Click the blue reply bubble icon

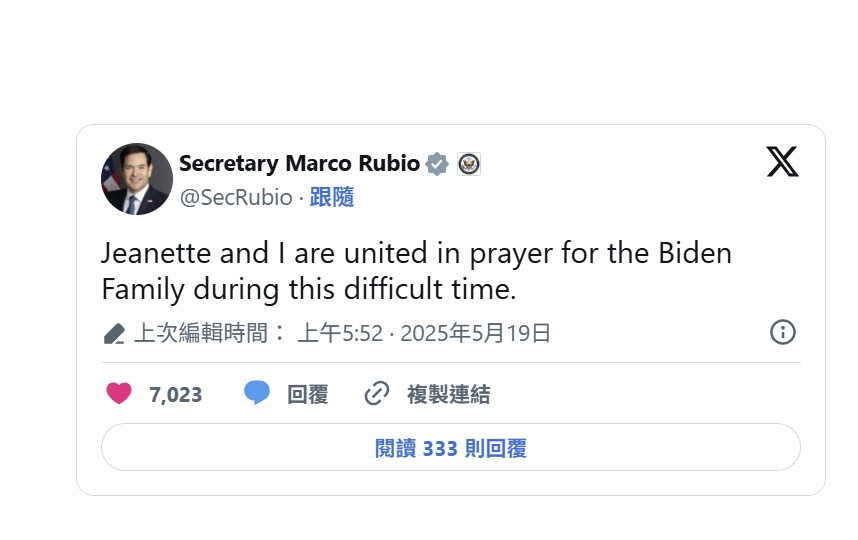pos(257,393)
